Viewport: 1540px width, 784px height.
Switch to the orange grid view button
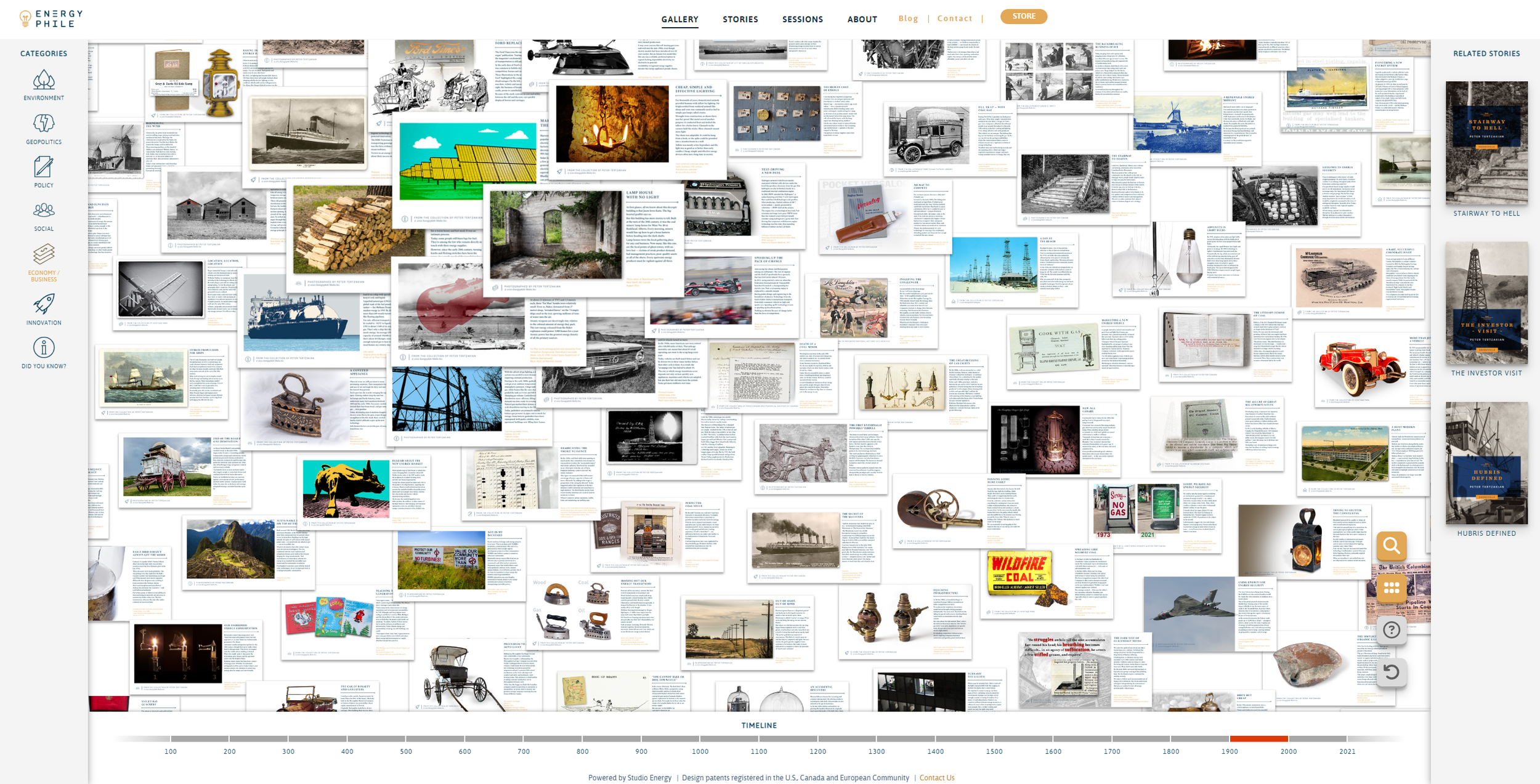click(1391, 588)
